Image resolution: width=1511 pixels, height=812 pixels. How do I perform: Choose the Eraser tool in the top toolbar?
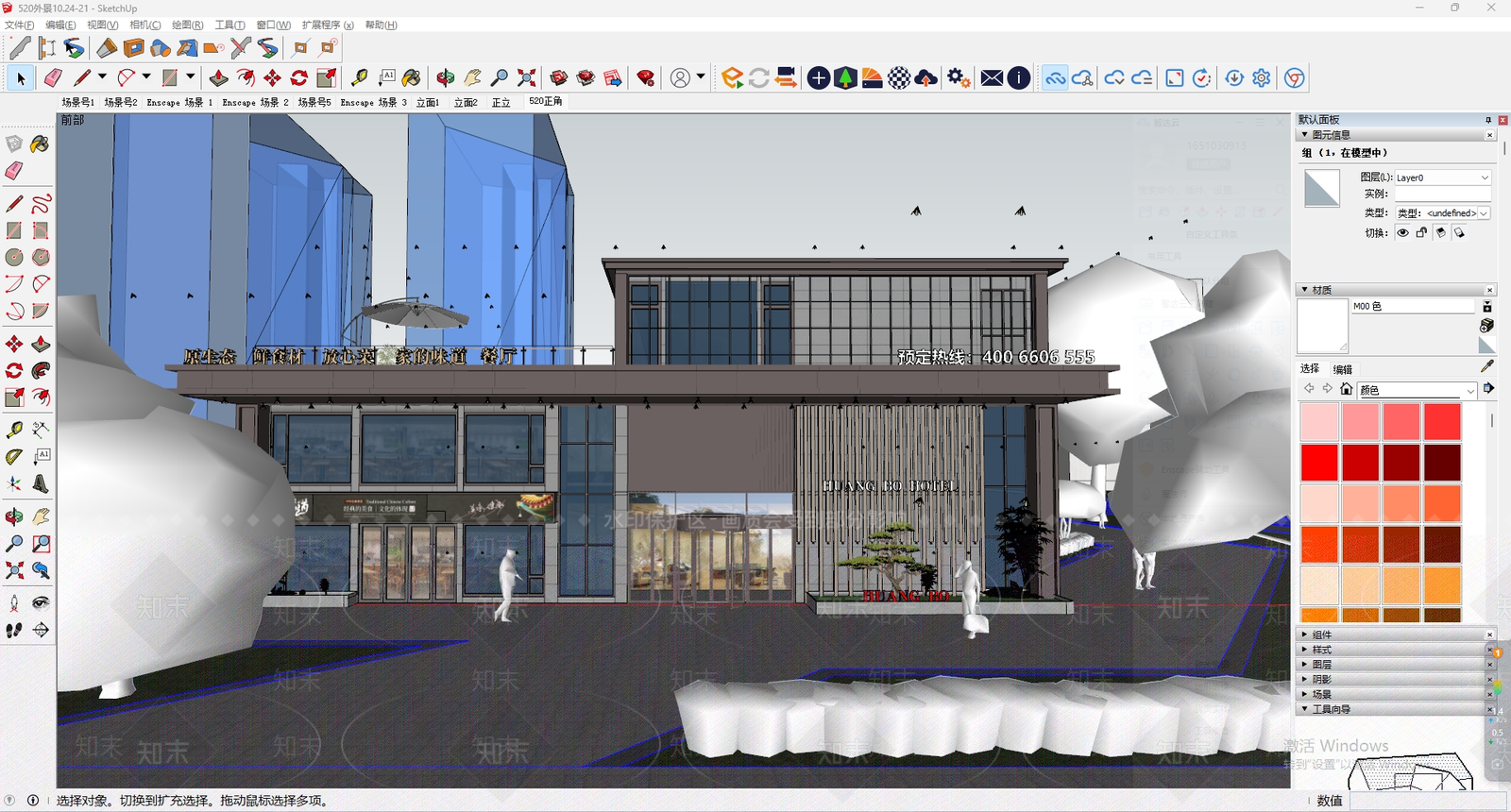tap(53, 78)
